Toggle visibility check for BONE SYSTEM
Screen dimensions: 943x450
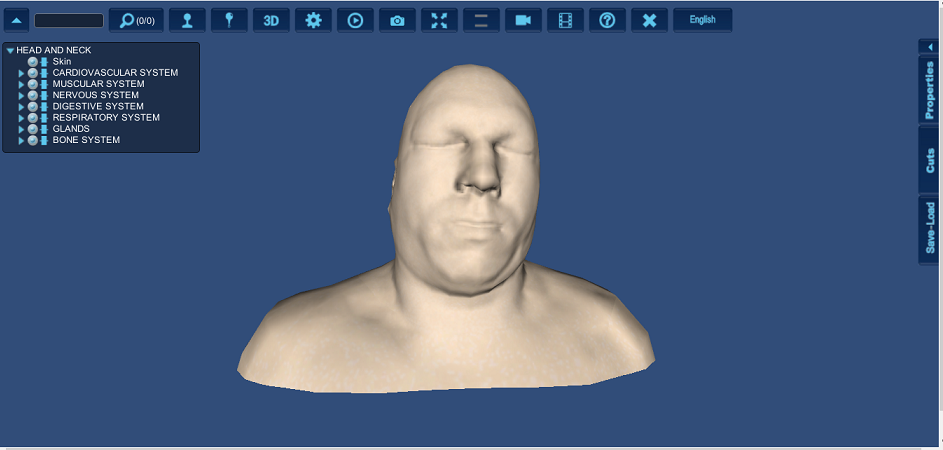click(x=32, y=140)
